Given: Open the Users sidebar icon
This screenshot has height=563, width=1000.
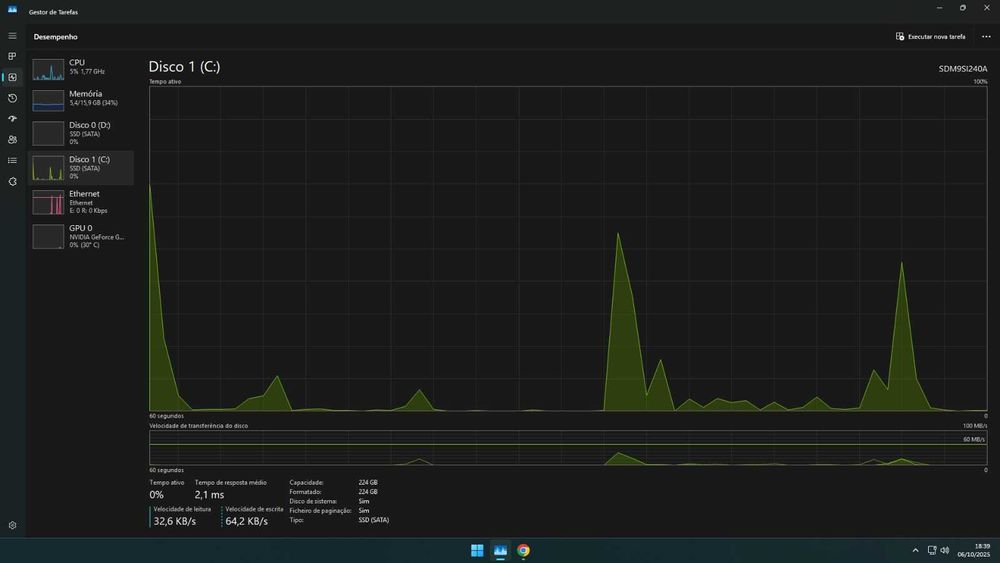Looking at the screenshot, I should coord(12,140).
